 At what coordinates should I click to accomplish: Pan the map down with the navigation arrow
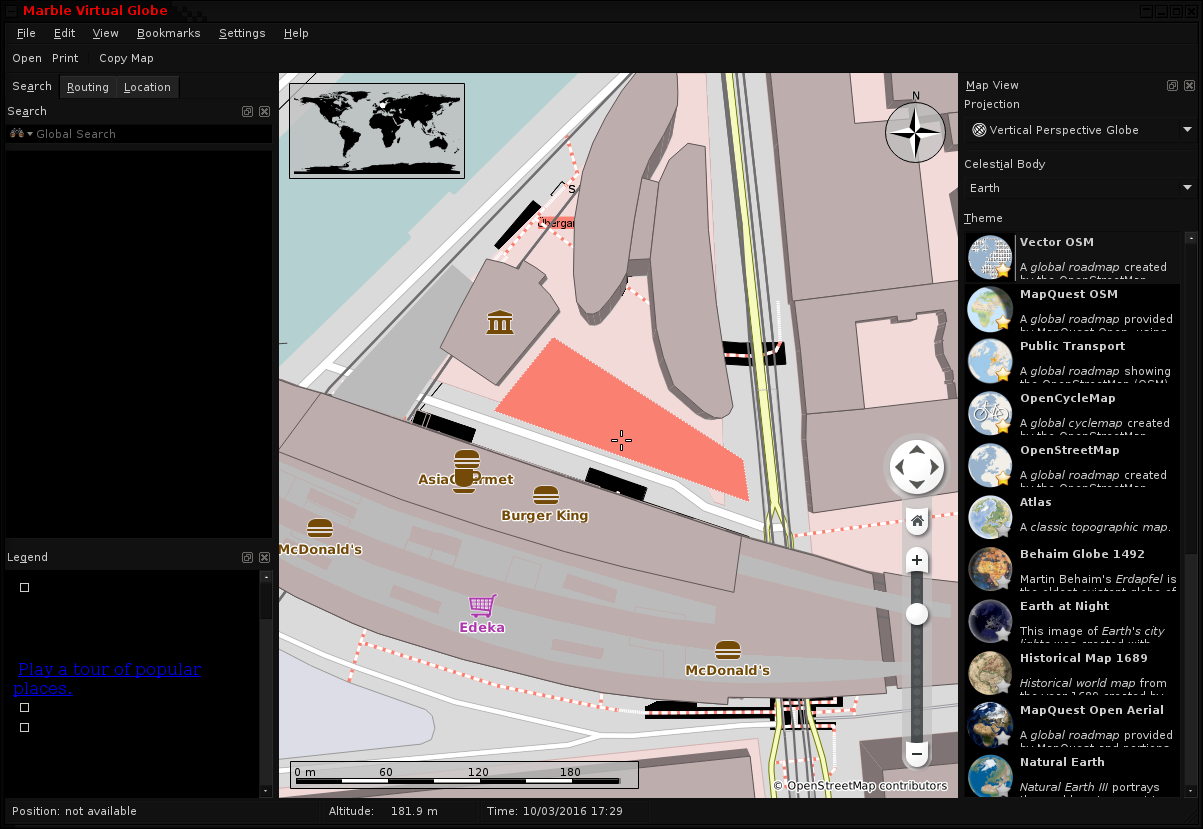[x=917, y=484]
